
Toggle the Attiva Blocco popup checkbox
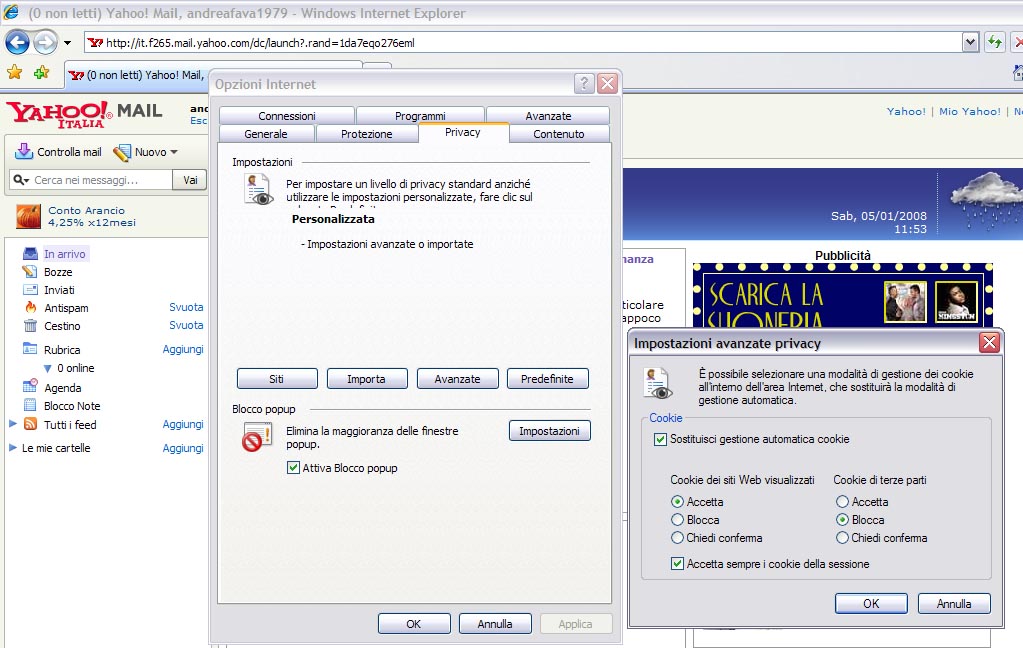tap(294, 467)
